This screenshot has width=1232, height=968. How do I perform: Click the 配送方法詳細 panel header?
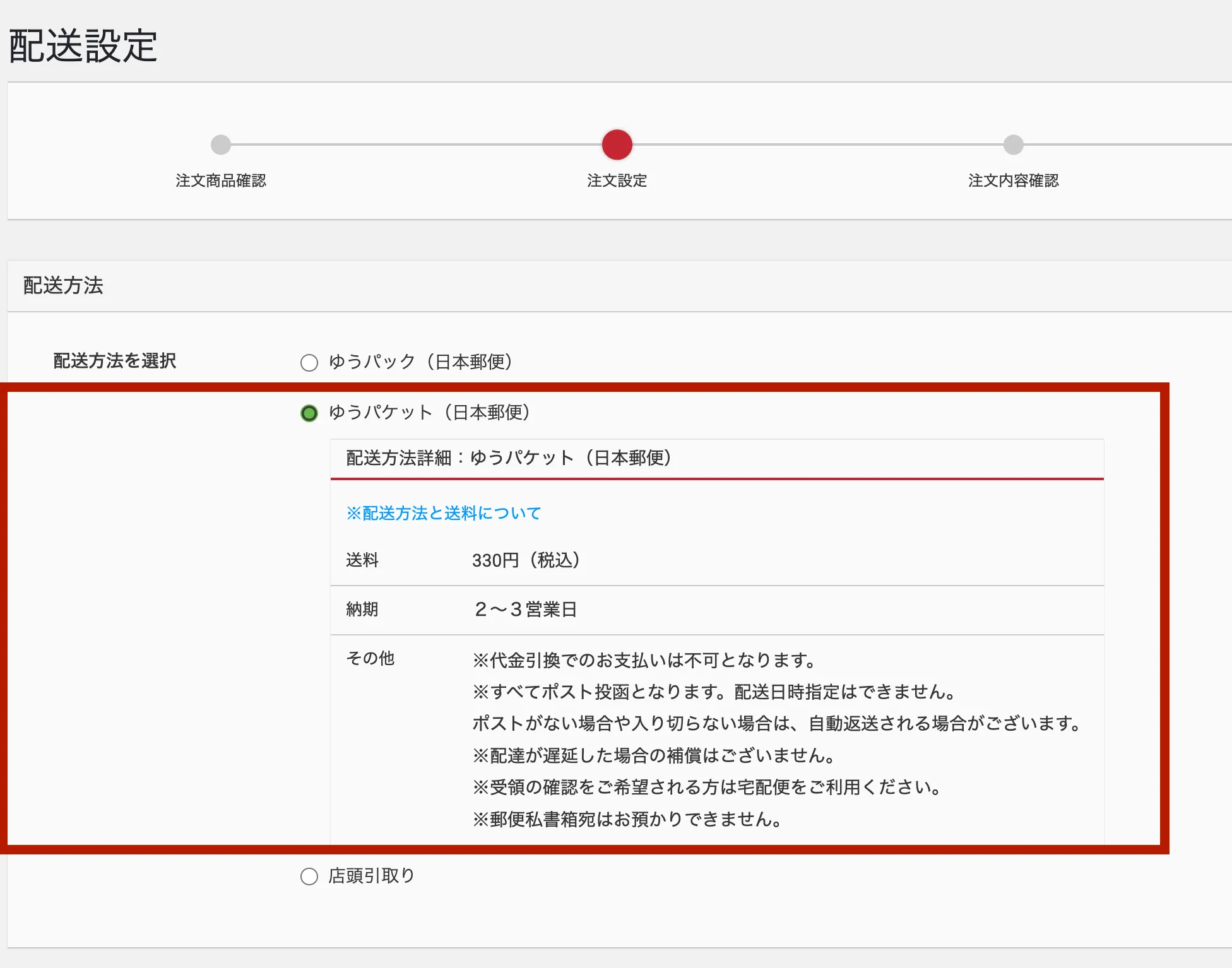pos(509,457)
